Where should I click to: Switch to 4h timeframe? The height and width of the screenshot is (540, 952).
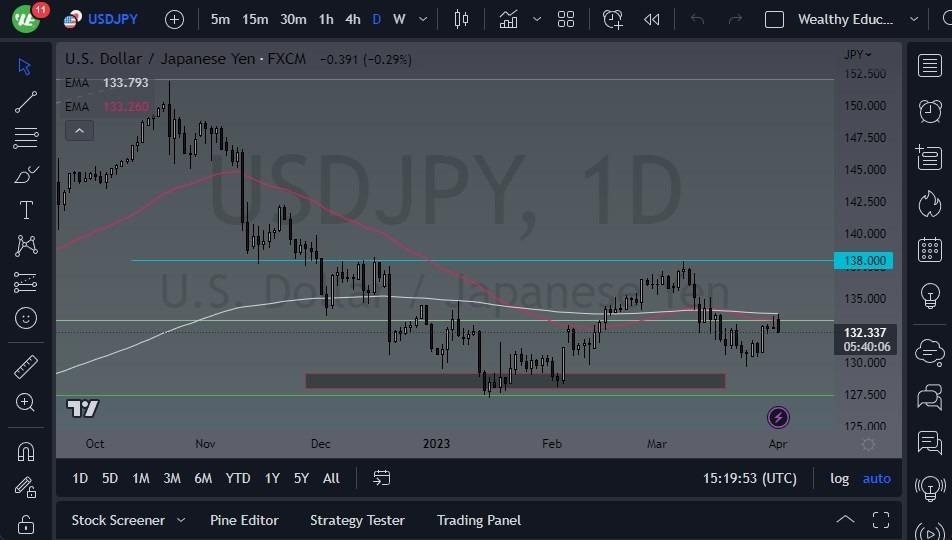353,19
